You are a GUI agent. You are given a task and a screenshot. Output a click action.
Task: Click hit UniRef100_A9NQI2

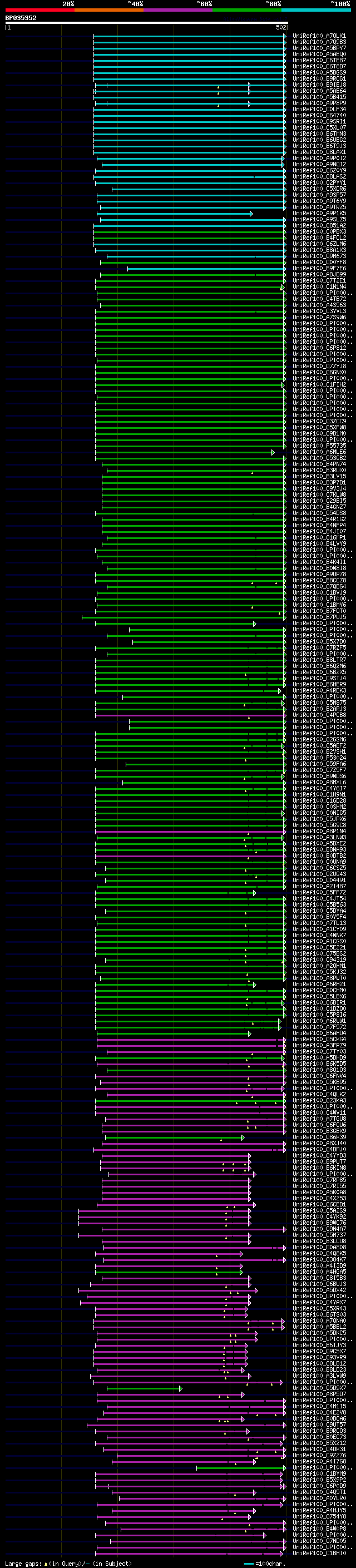click(x=319, y=164)
